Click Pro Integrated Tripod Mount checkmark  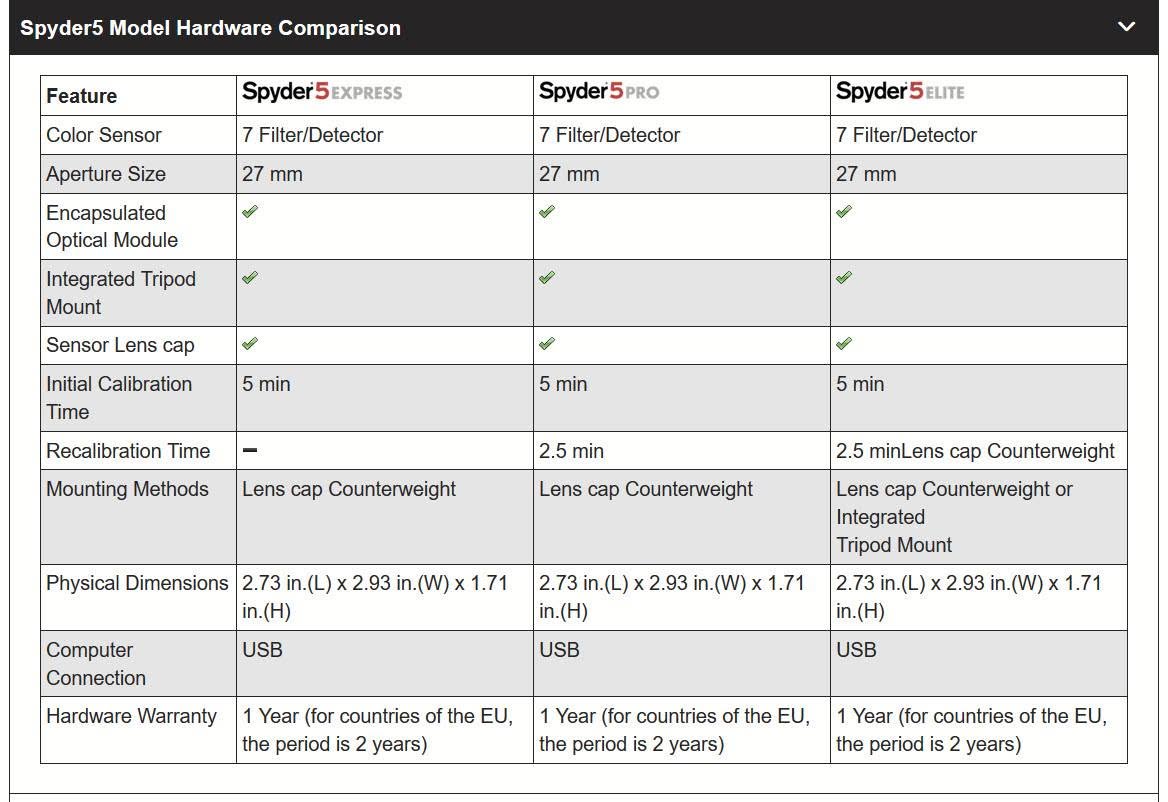click(x=548, y=277)
